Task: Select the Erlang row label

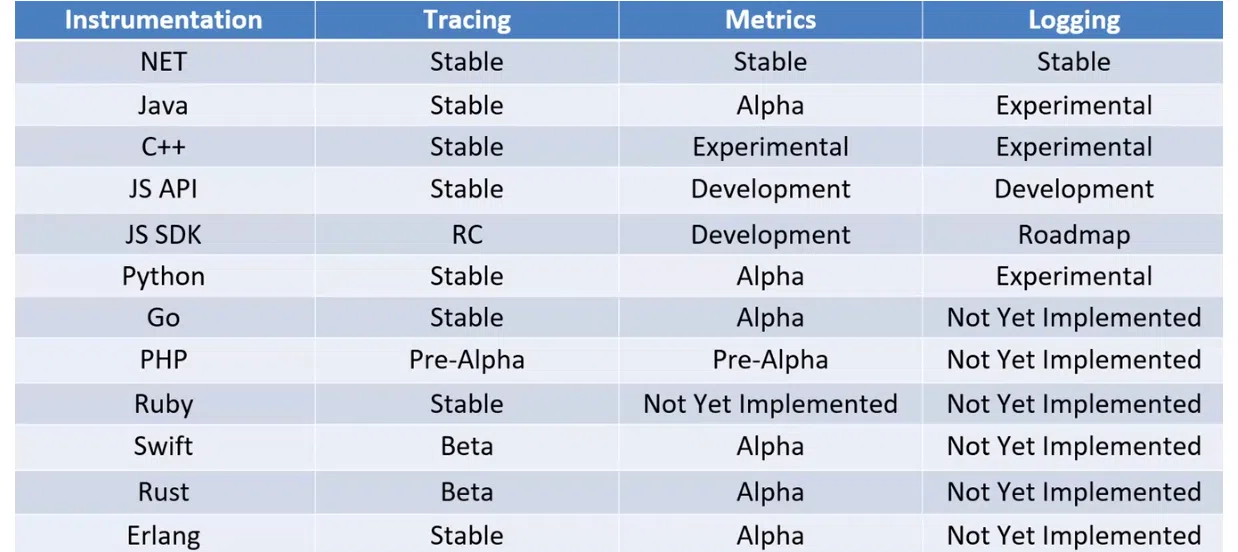Action: coord(163,535)
